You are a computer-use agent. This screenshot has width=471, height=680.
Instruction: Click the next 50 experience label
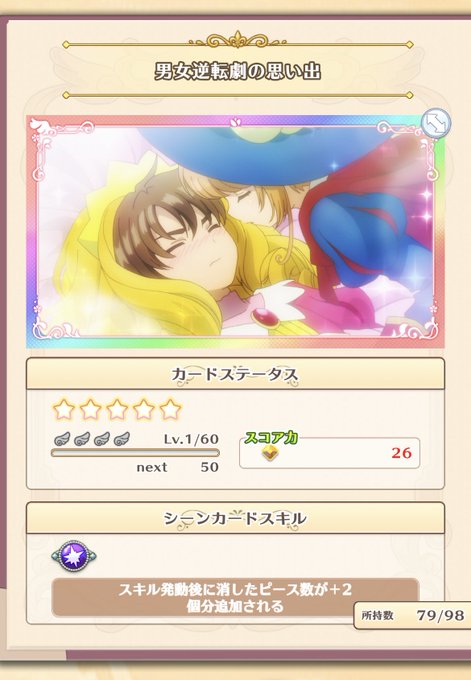(177, 467)
